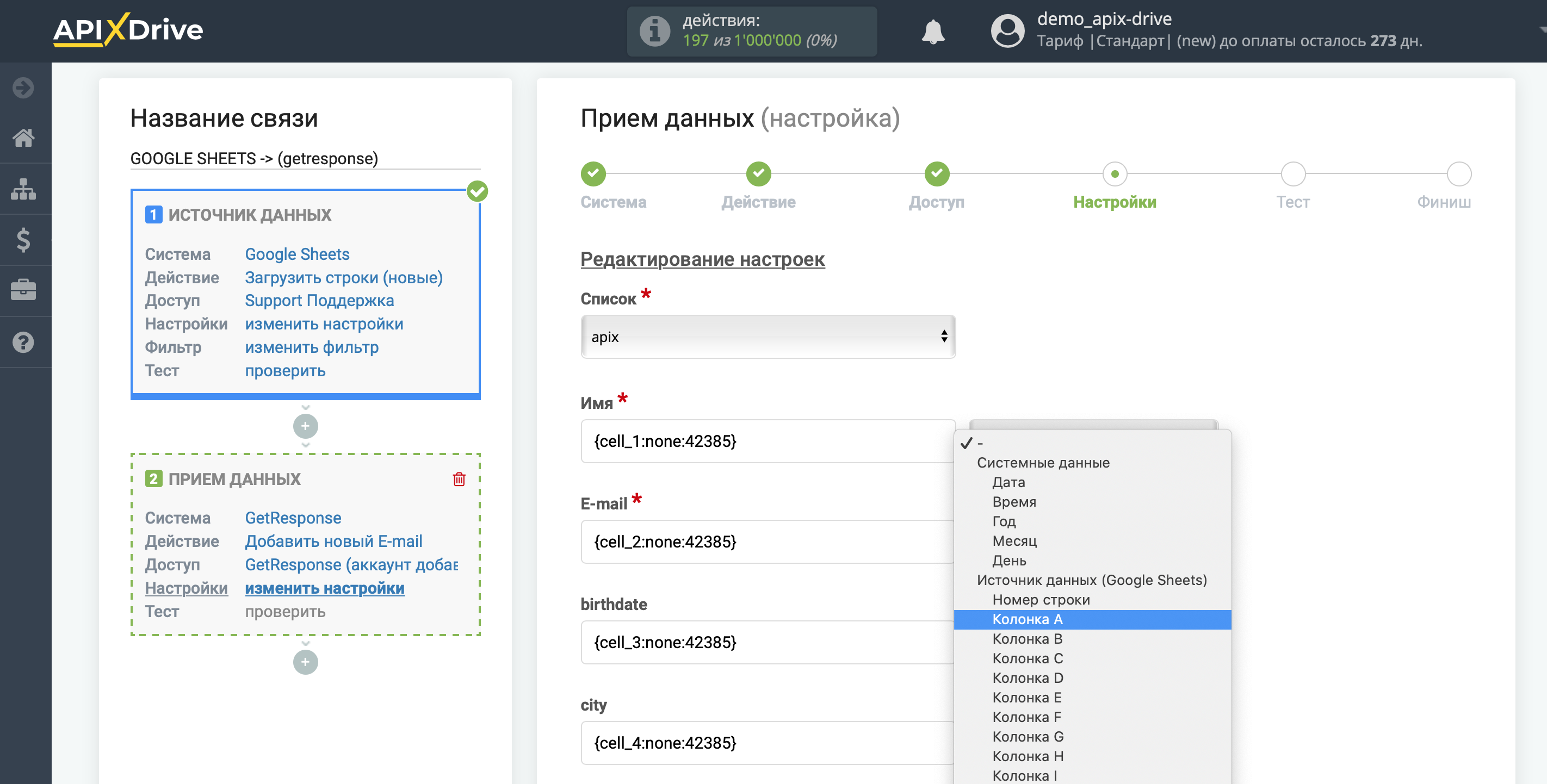Expand sidebar with the arrow icon
This screenshot has height=784, width=1547.
click(23, 88)
